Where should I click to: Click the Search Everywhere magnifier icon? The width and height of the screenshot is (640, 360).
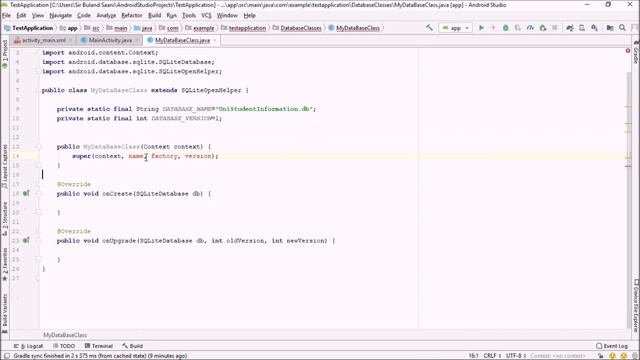(622, 28)
